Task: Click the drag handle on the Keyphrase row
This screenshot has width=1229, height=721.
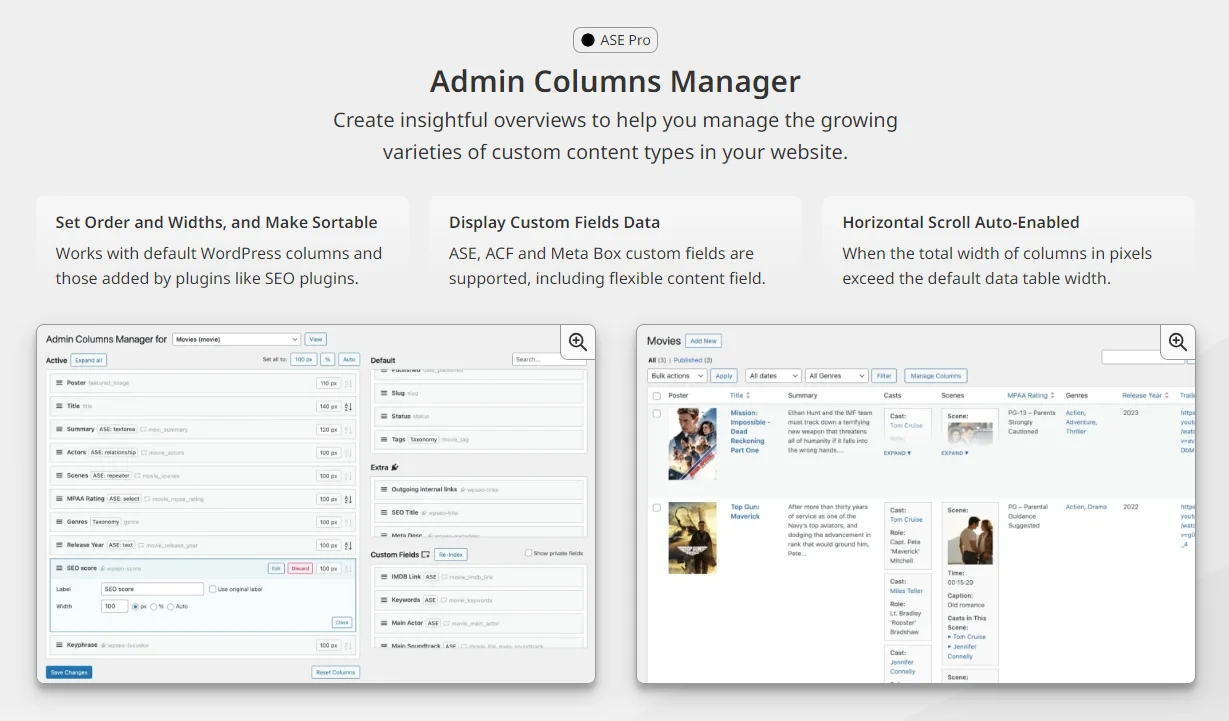Action: coord(59,645)
